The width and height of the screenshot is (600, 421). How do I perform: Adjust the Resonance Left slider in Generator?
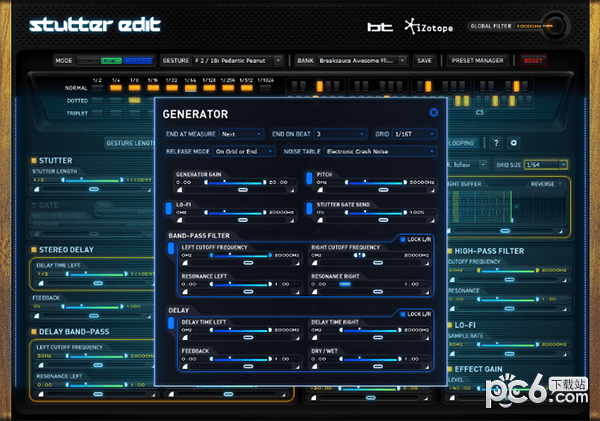[241, 284]
